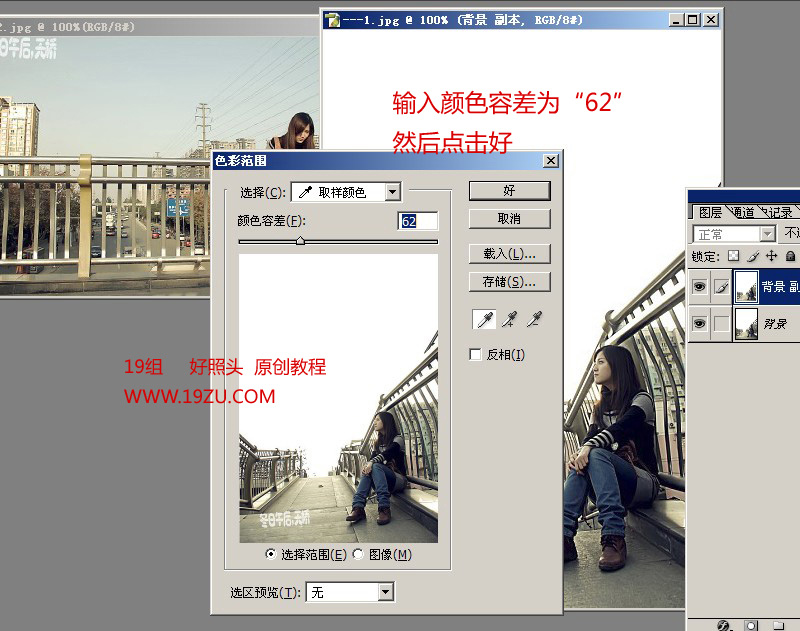The width and height of the screenshot is (800, 631).
Task: Enable the 反相(I) invert checkbox
Action: click(475, 354)
